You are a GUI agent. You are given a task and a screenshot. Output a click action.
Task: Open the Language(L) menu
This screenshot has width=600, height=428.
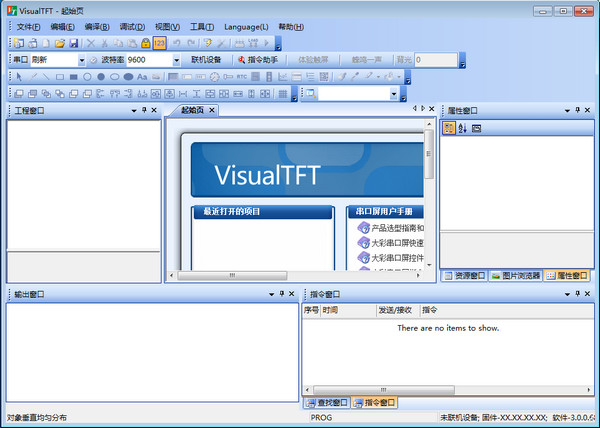[x=246, y=27]
